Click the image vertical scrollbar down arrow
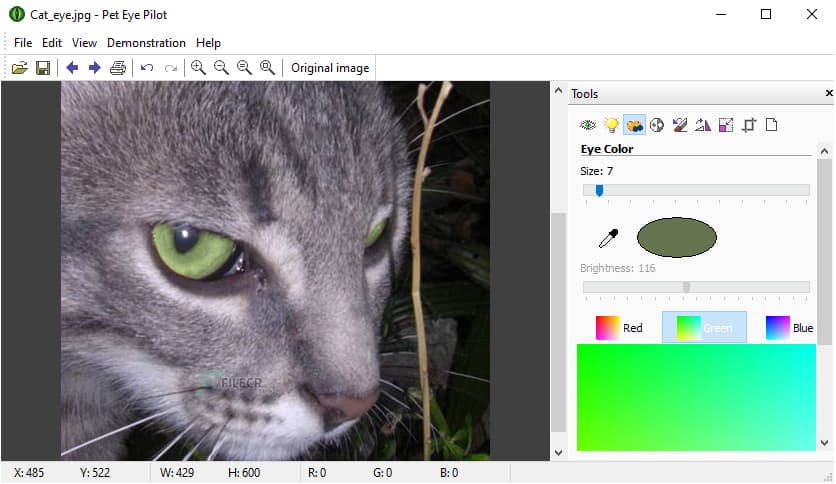Image resolution: width=836 pixels, height=484 pixels. (x=558, y=452)
